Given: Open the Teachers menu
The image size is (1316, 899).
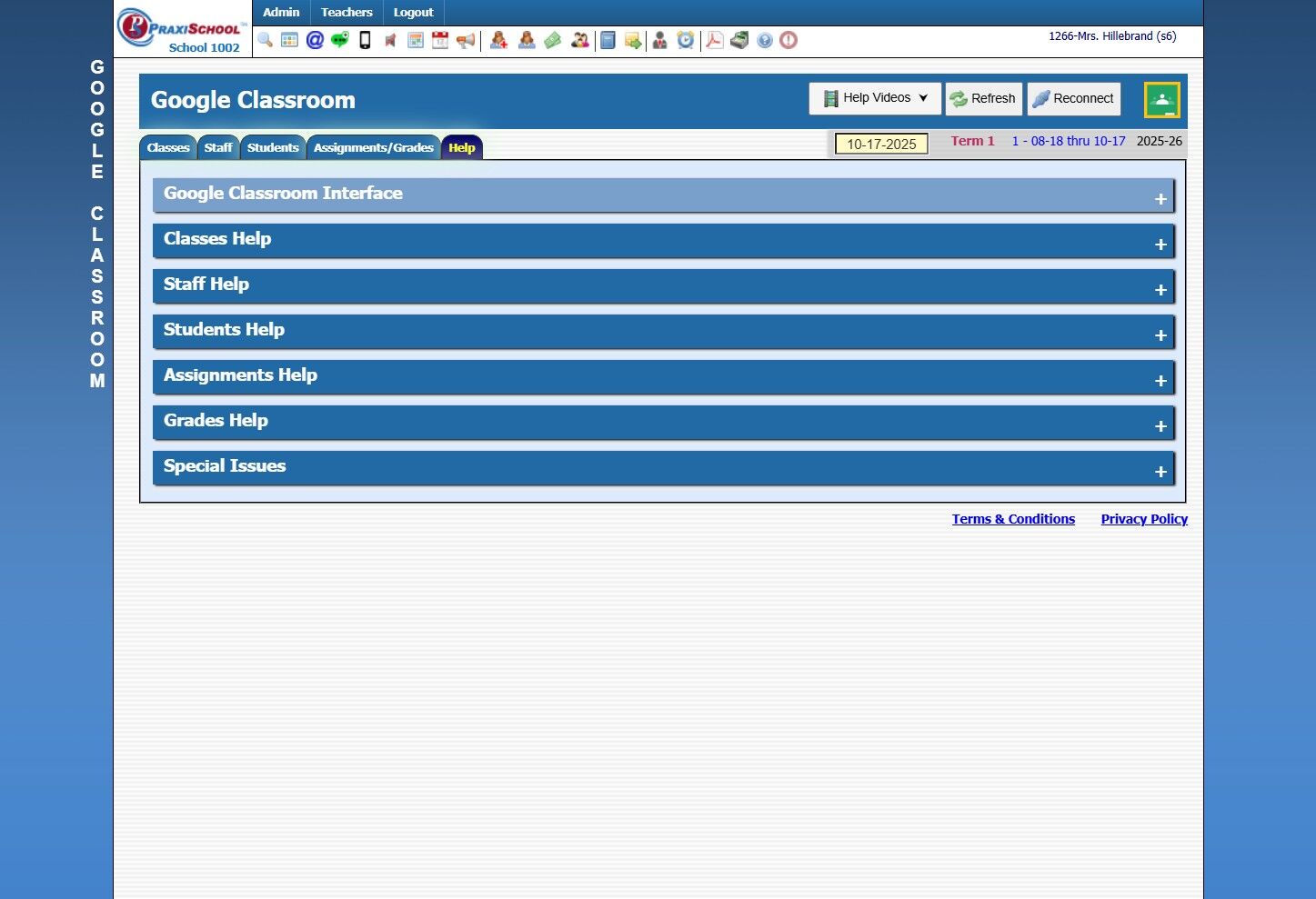Looking at the screenshot, I should coord(347,13).
